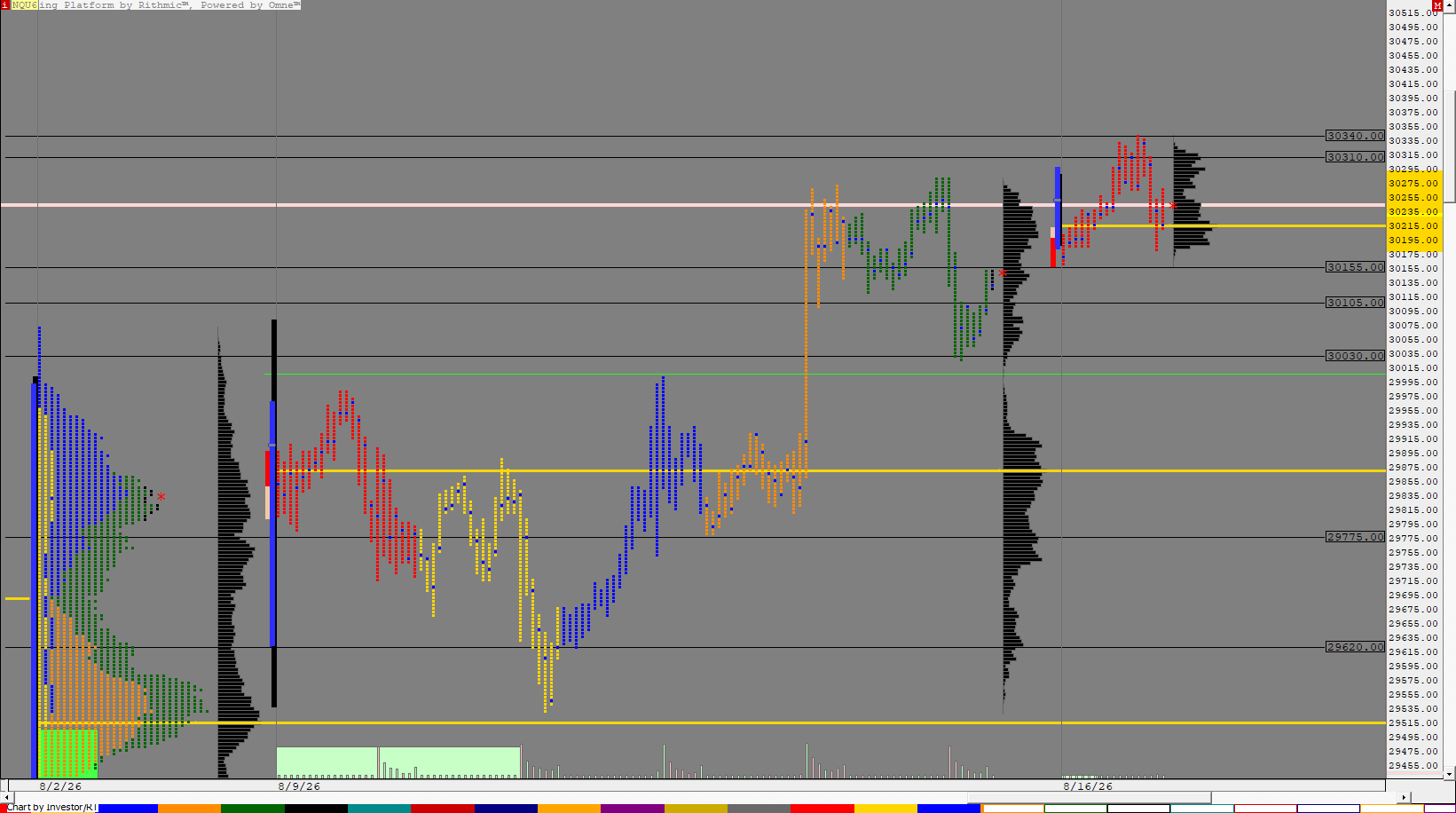This screenshot has width=1456, height=813.
Task: Click the horizontal scrollbar right arrow
Action: click(1404, 798)
